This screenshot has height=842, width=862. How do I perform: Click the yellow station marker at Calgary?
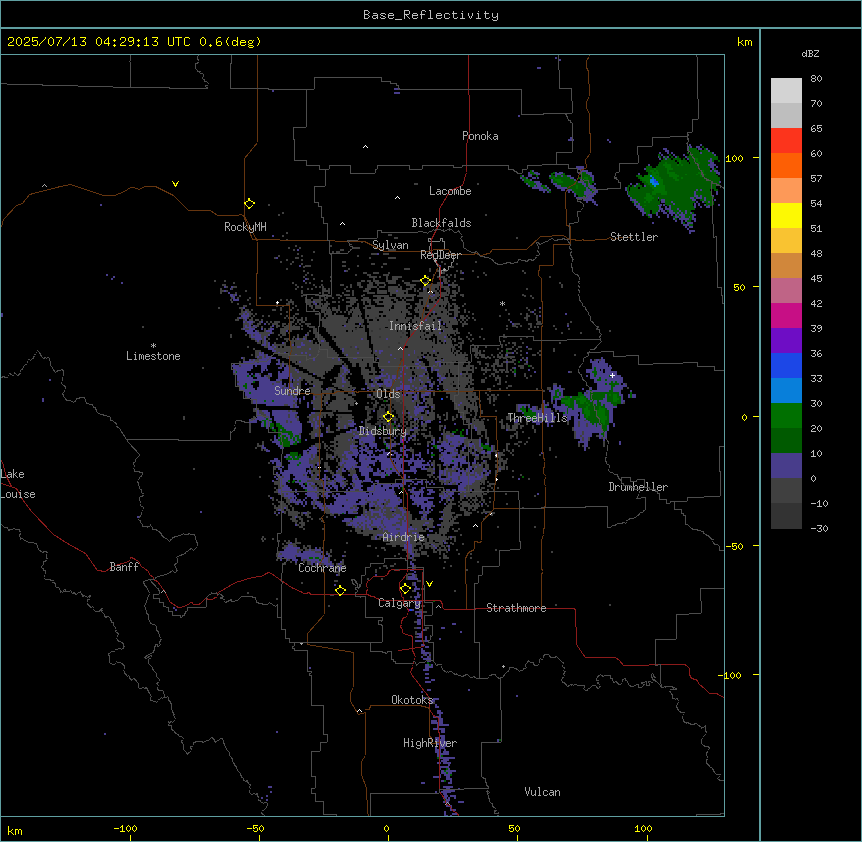pos(405,589)
